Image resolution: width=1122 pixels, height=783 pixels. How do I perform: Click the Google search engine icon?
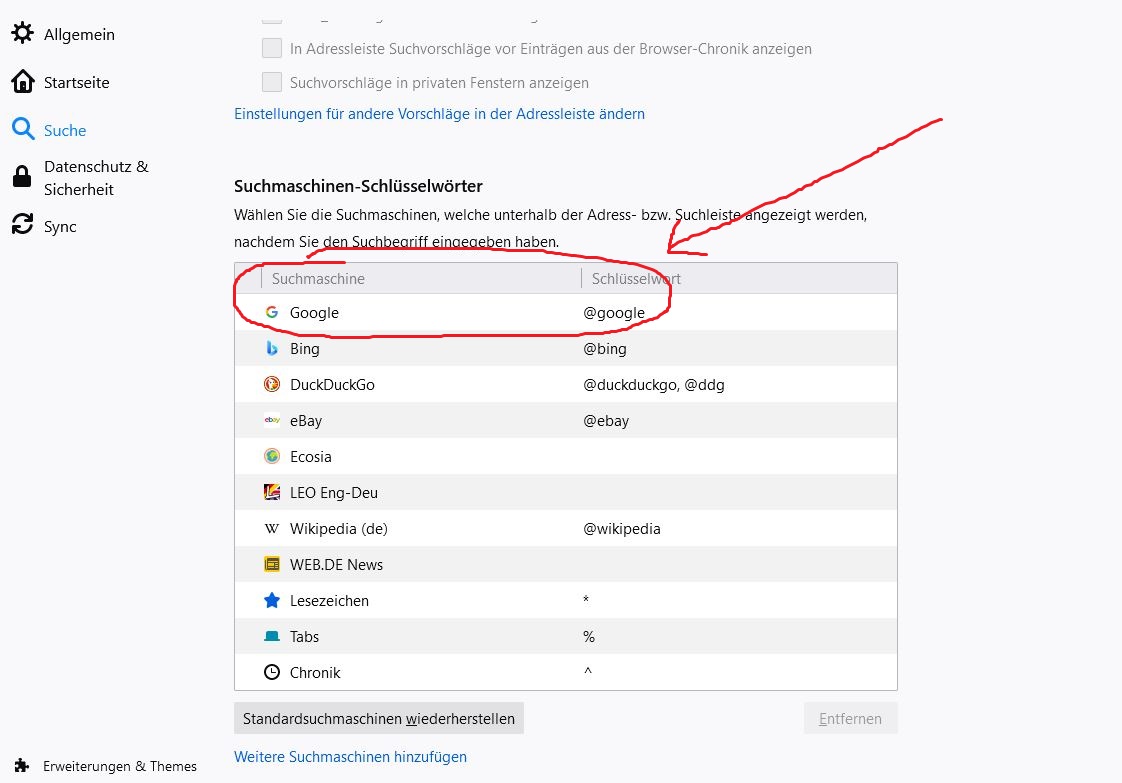(x=271, y=313)
